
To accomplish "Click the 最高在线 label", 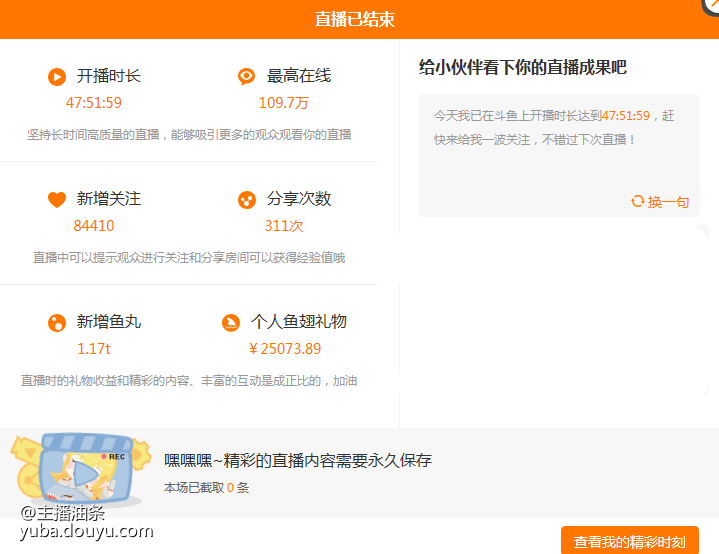I will pos(299,76).
